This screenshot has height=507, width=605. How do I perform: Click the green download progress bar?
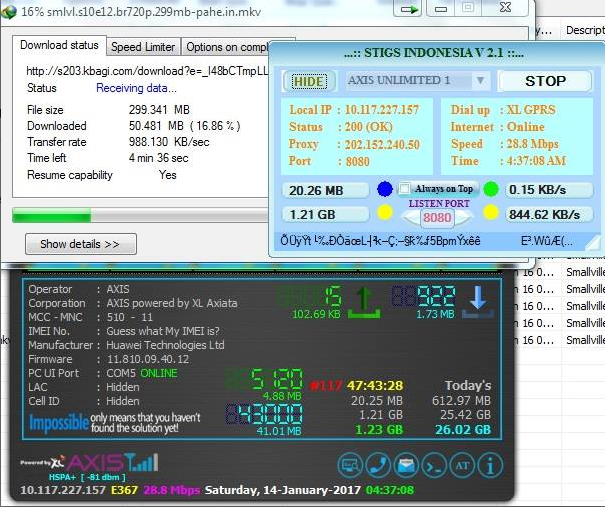(52, 215)
